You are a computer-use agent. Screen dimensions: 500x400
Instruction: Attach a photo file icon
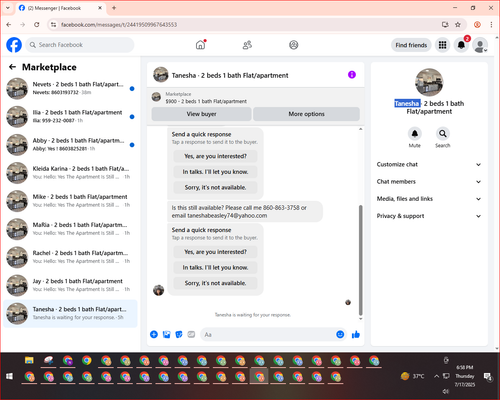click(166, 334)
